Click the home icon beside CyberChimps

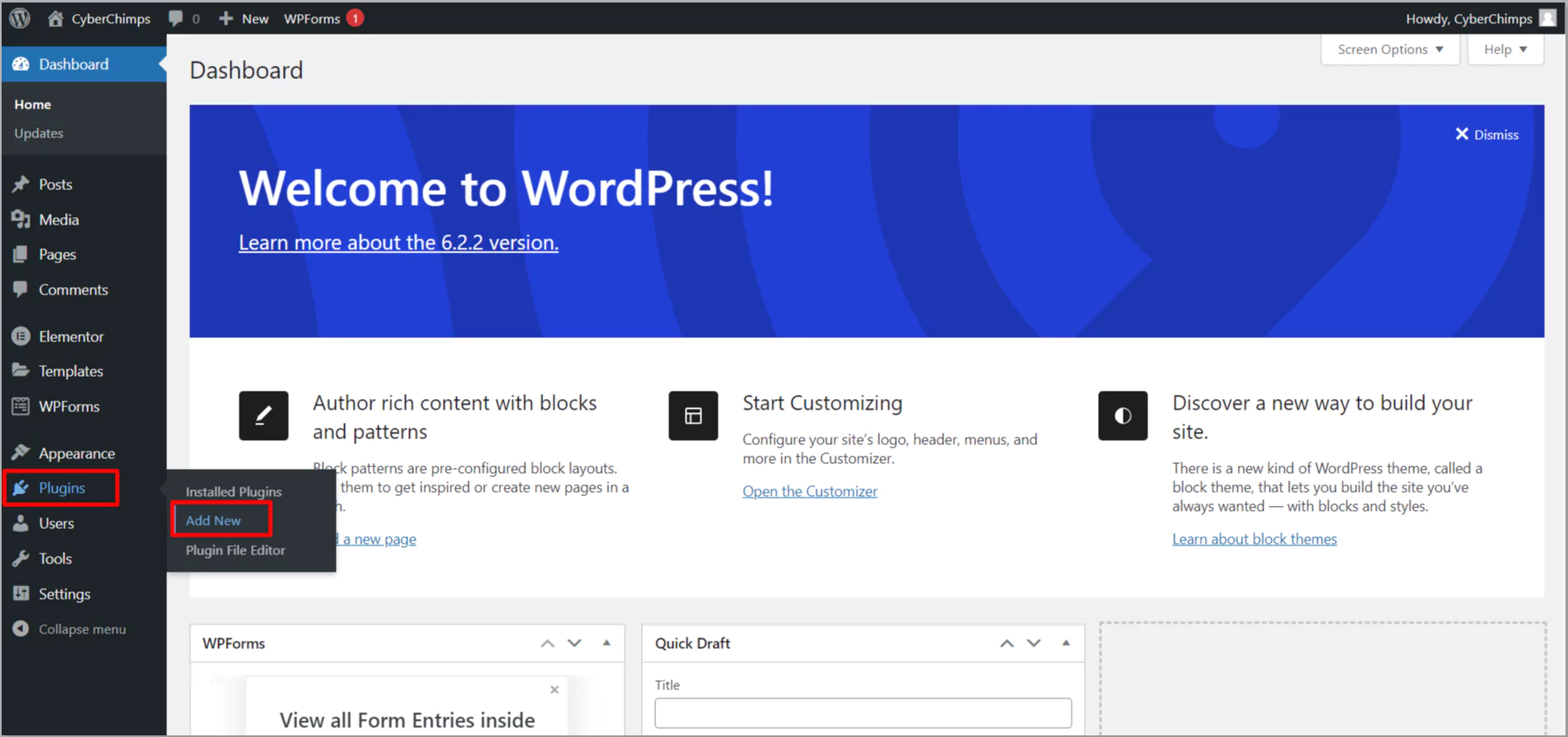[x=55, y=18]
